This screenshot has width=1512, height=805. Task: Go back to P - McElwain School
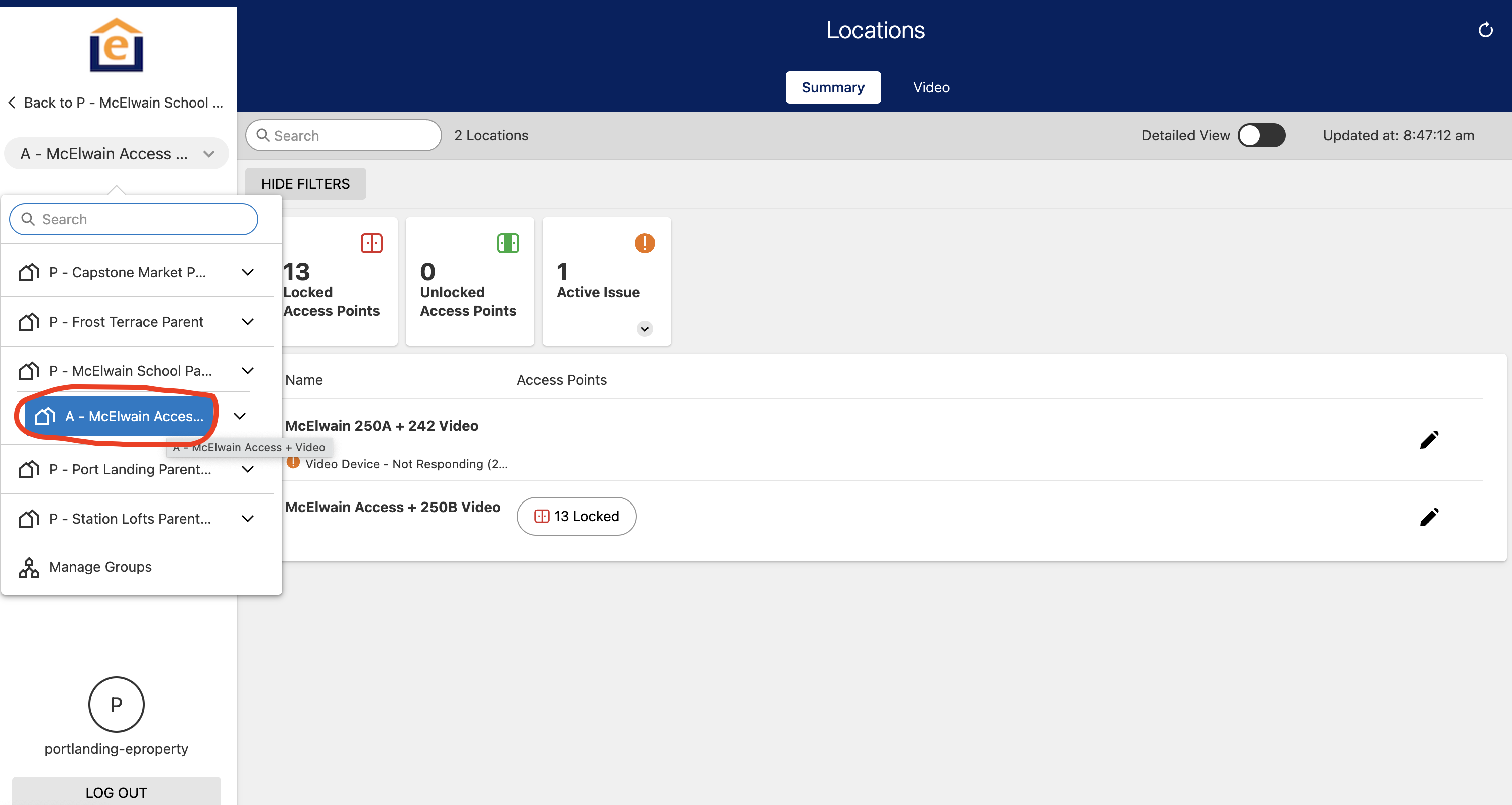[x=116, y=103]
